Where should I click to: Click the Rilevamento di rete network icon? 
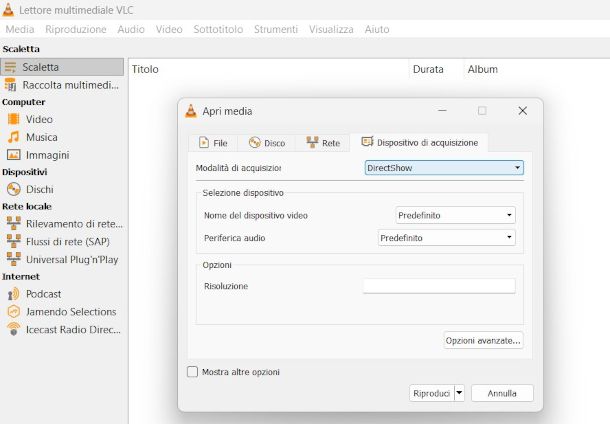14,224
